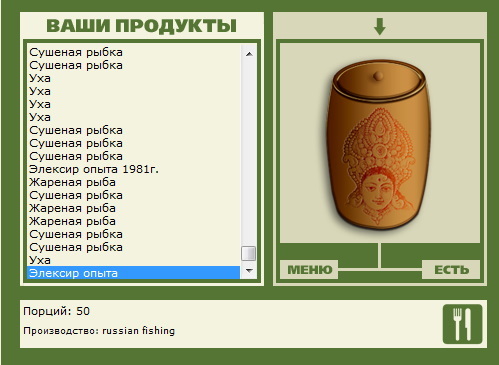Select the last Уха item above Элексир опыта
Viewport: 499px width, 365px height.
click(x=133, y=260)
